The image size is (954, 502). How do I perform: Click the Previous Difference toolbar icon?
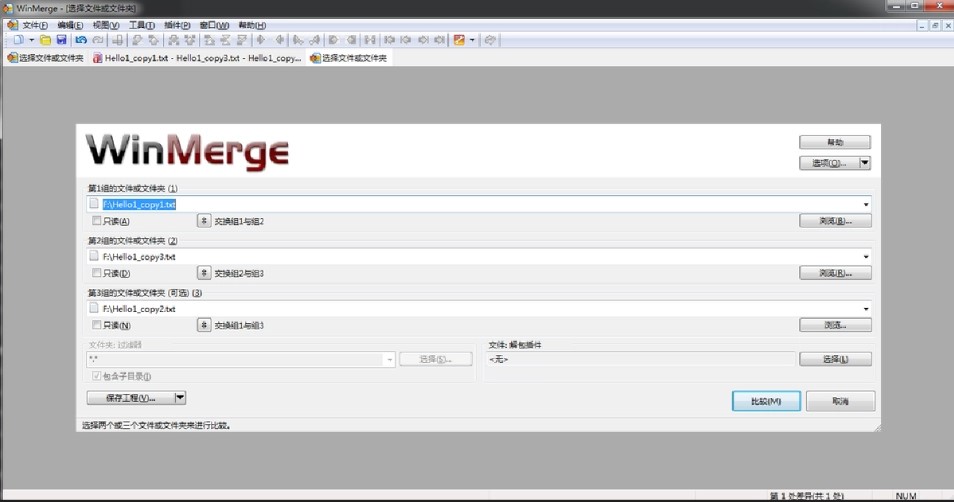pyautogui.click(x=153, y=40)
